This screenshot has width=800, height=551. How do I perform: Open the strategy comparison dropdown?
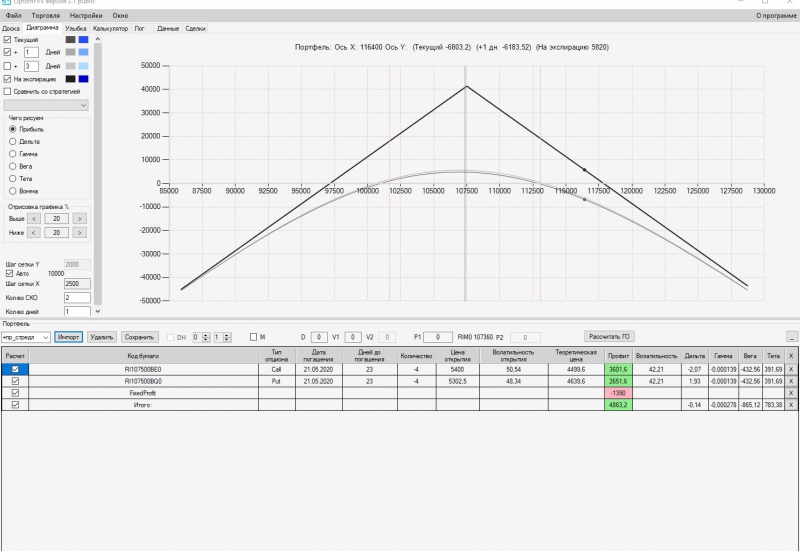coord(46,105)
